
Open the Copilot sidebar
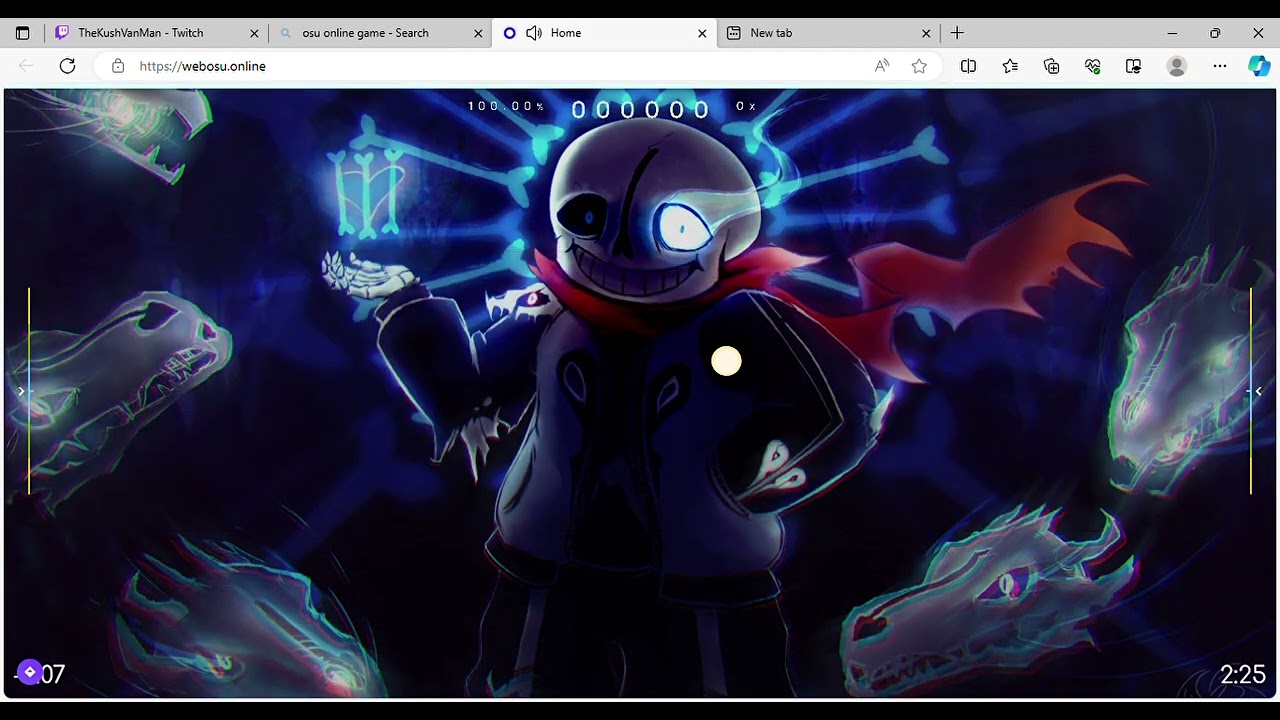click(1259, 66)
